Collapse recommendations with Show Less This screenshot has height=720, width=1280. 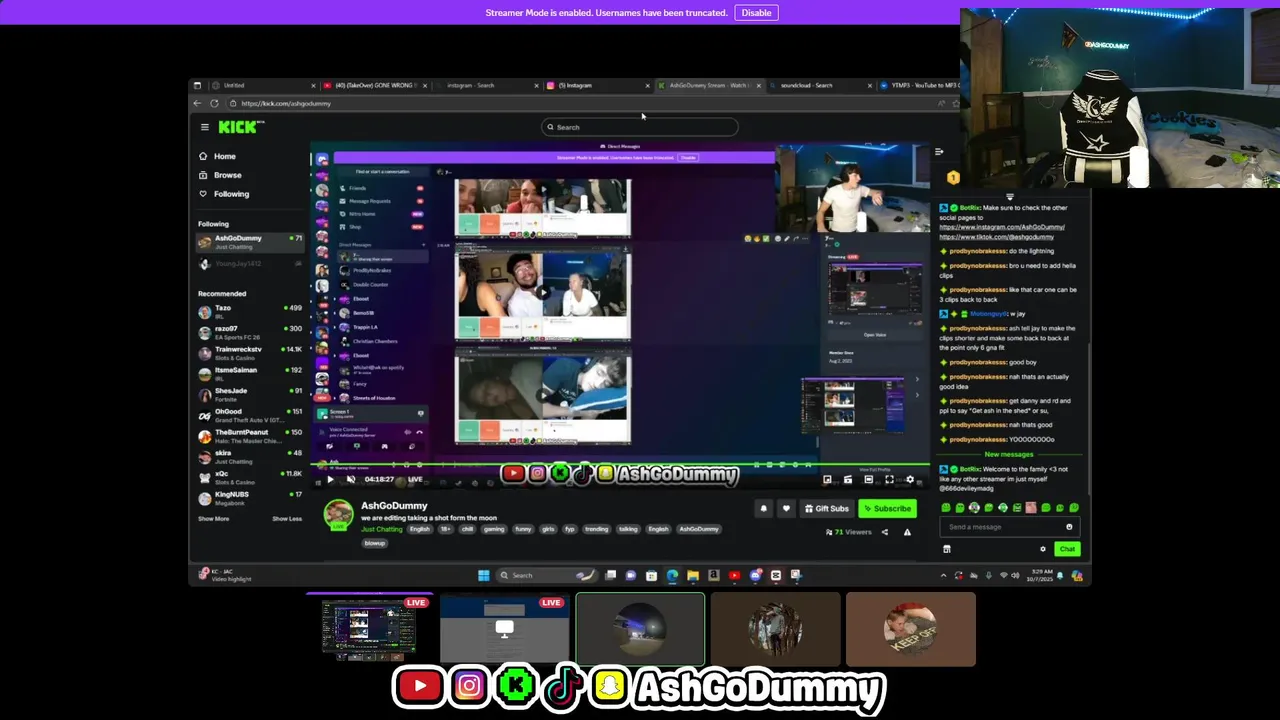[287, 519]
